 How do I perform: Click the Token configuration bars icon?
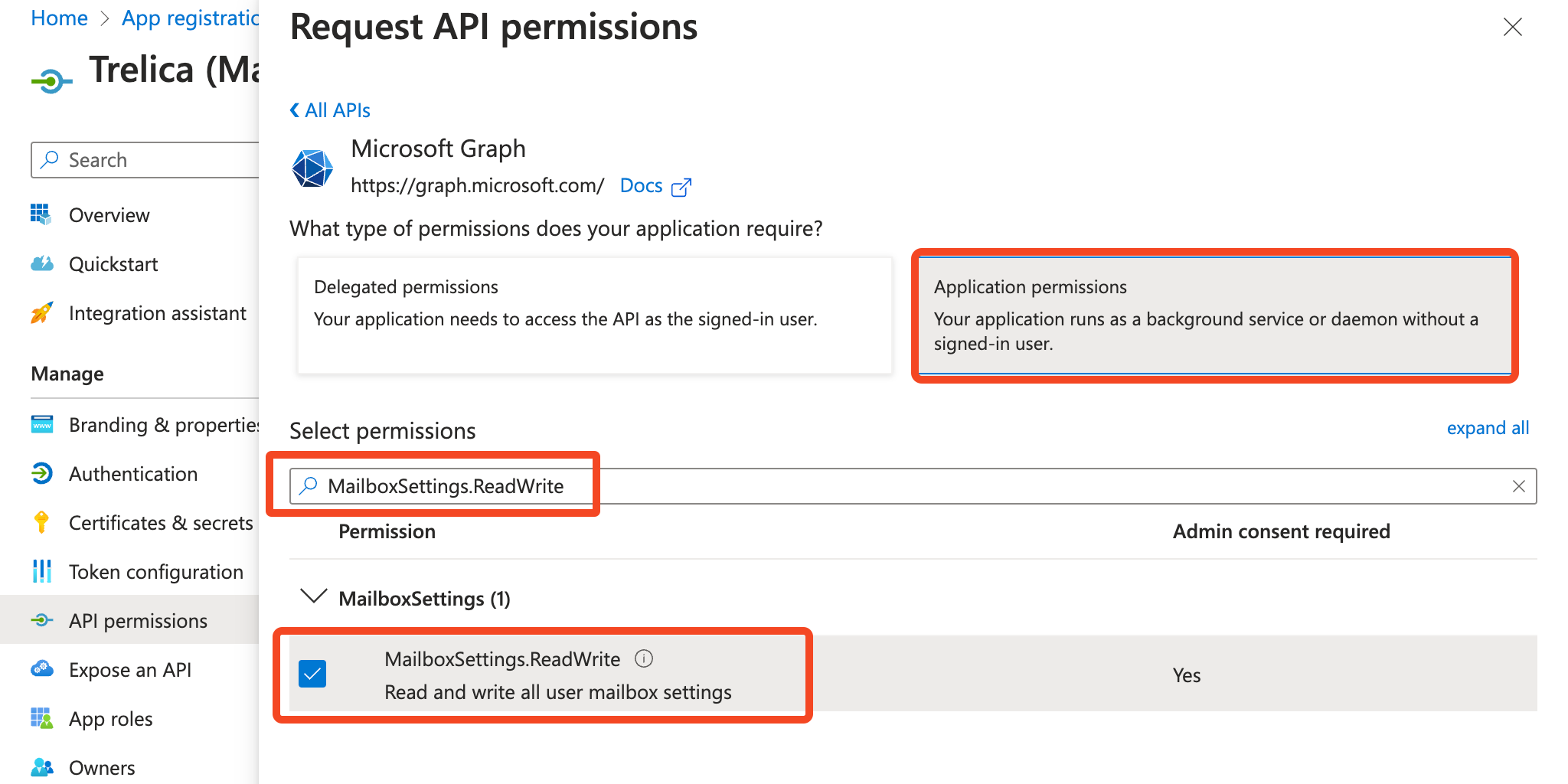coord(42,571)
